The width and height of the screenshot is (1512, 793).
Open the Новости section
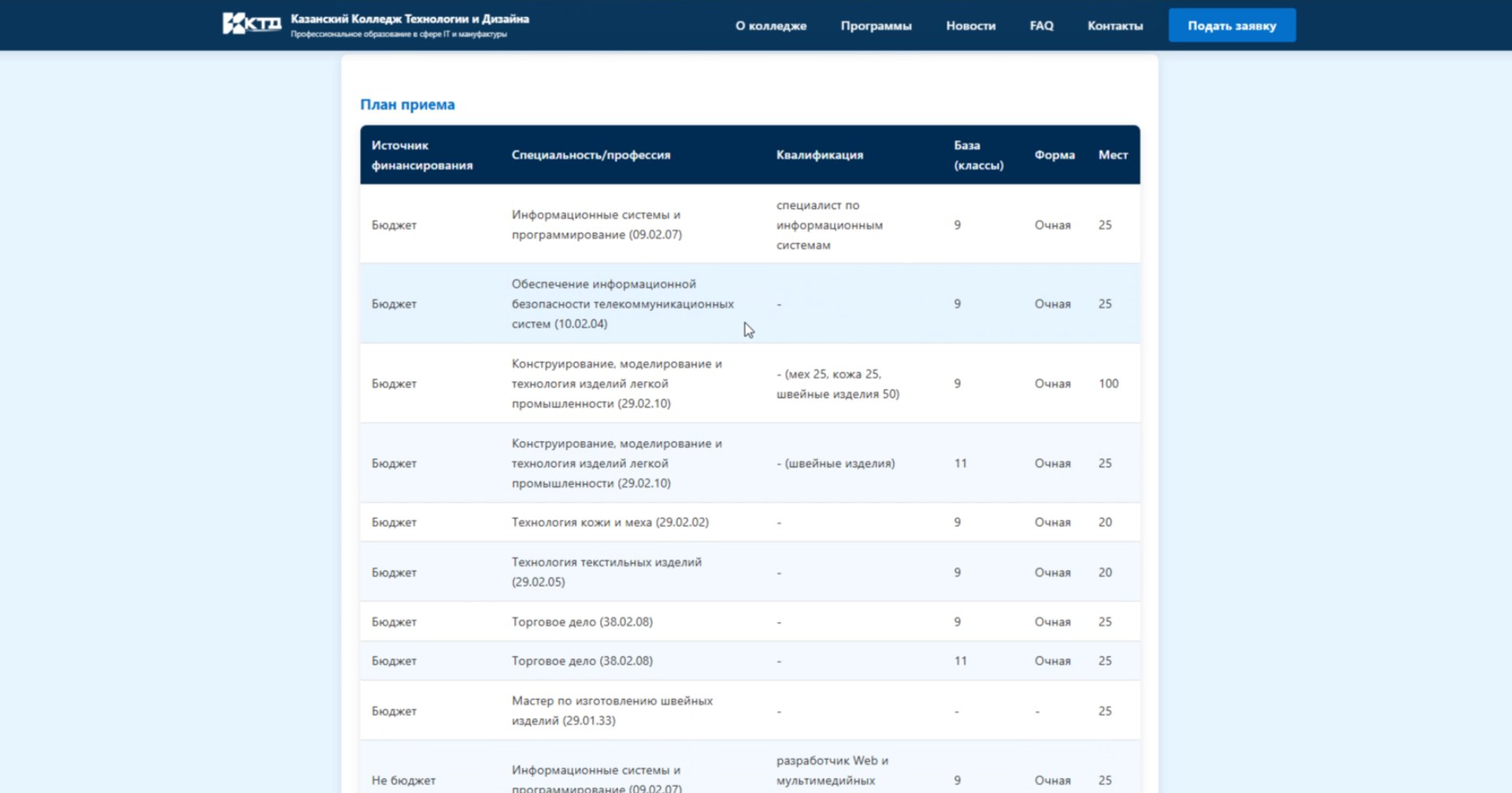coord(971,26)
